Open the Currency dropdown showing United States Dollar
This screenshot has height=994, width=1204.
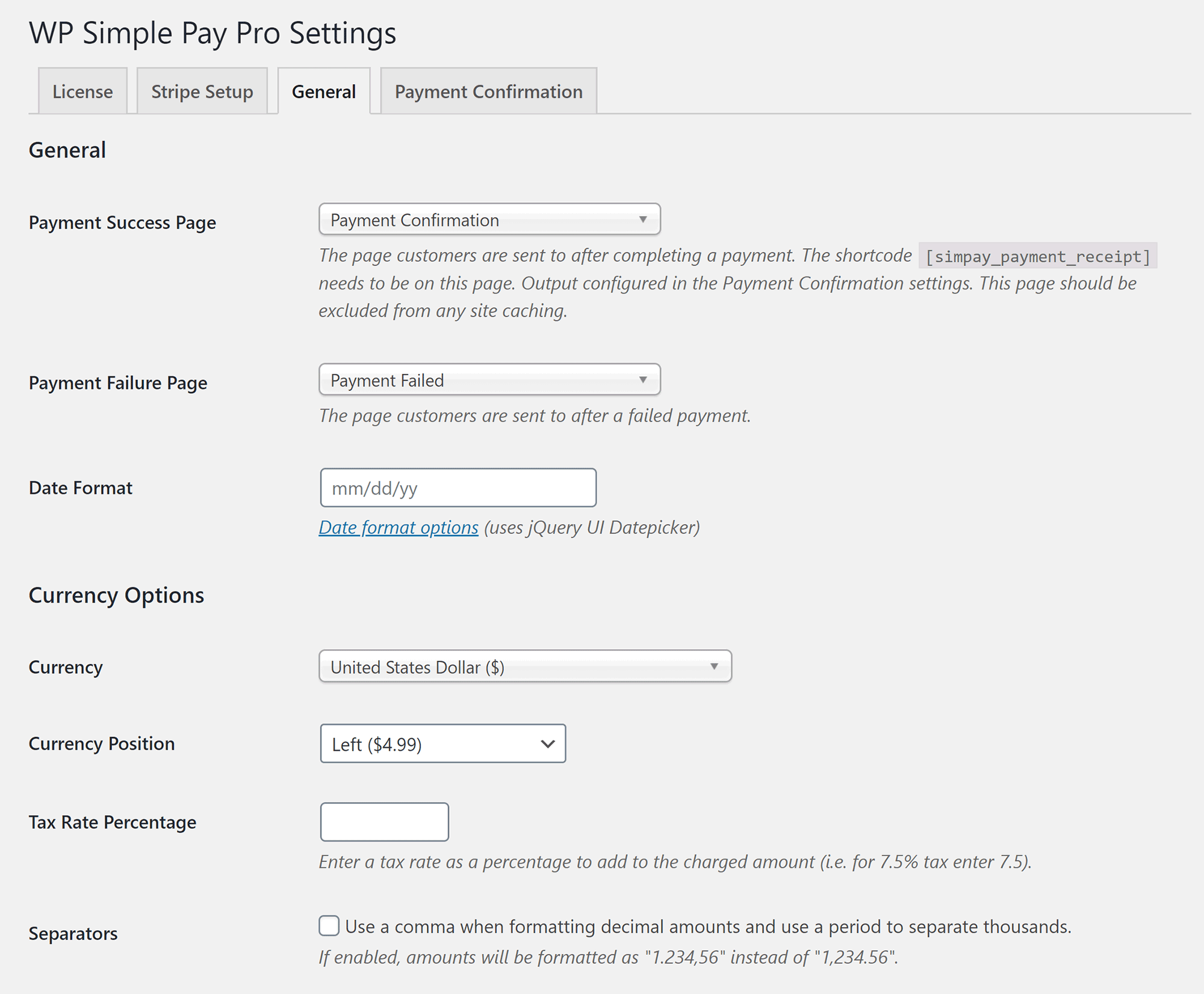[525, 666]
